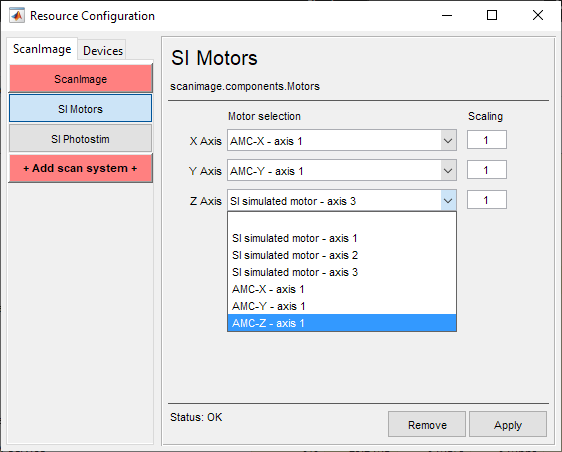This screenshot has width=562, height=452.
Task: Close the Resource Configuration window
Action: 538,15
